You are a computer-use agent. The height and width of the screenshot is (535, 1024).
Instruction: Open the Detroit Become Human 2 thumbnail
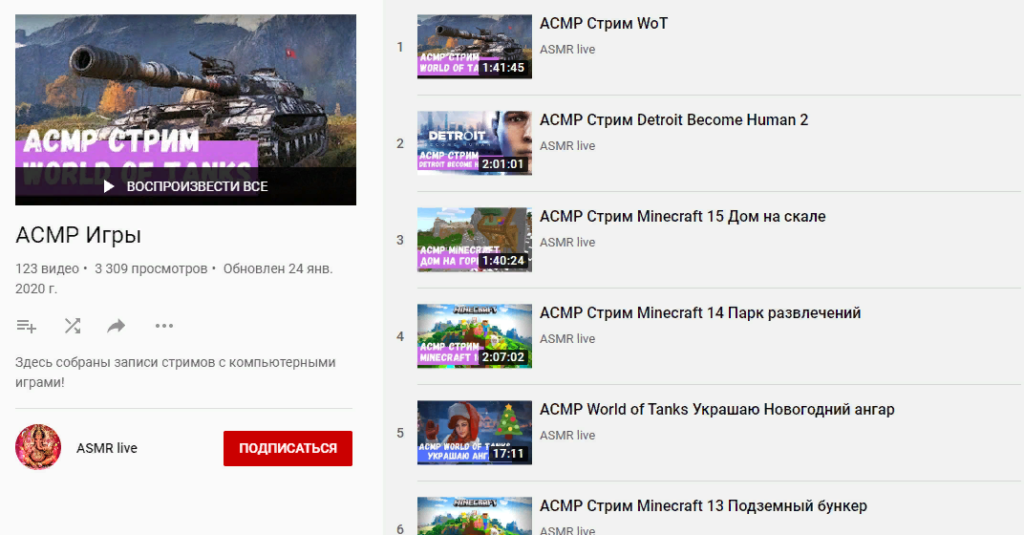[x=474, y=143]
